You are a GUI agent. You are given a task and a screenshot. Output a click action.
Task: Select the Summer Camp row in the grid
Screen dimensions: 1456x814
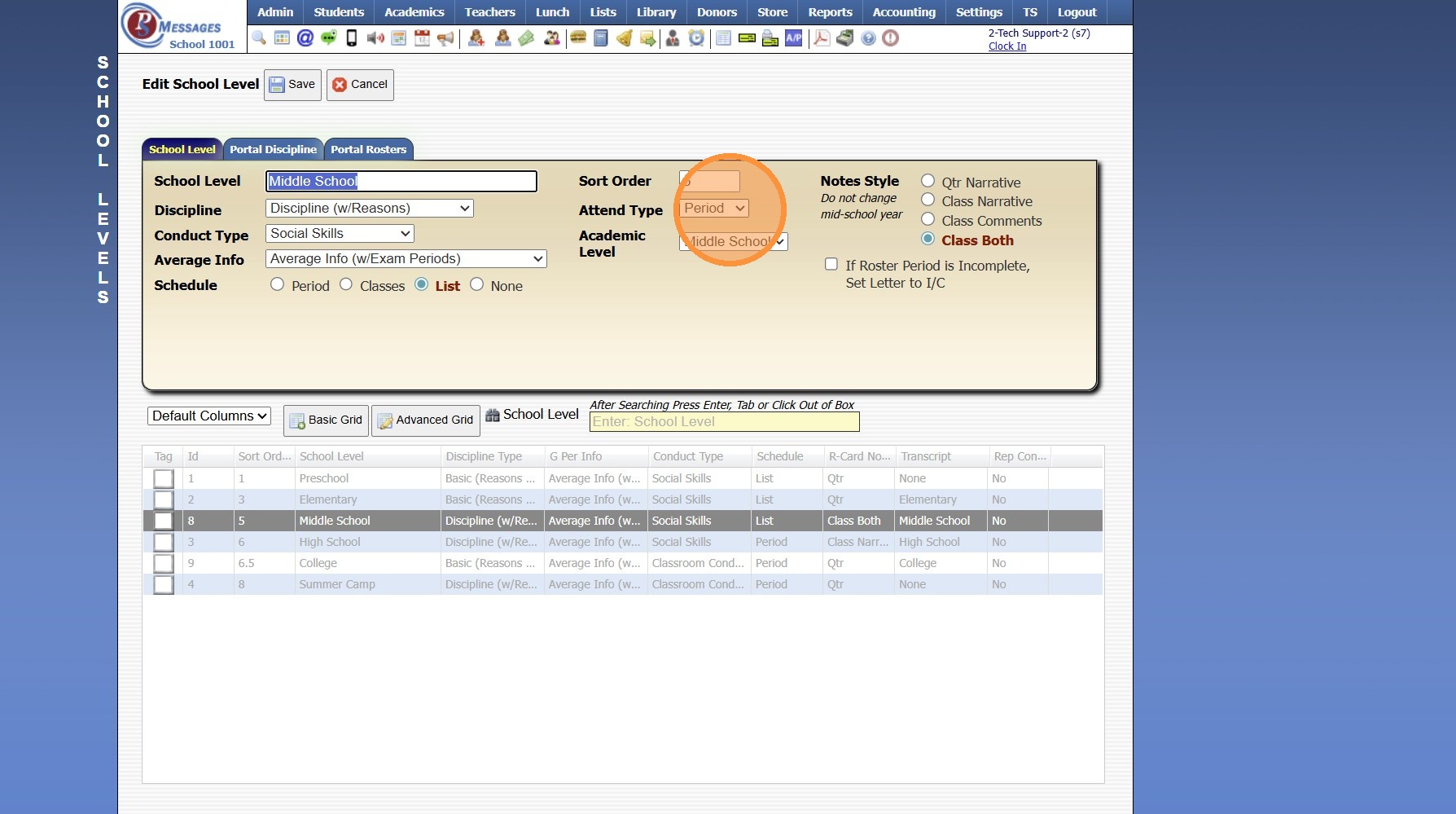tap(623, 585)
